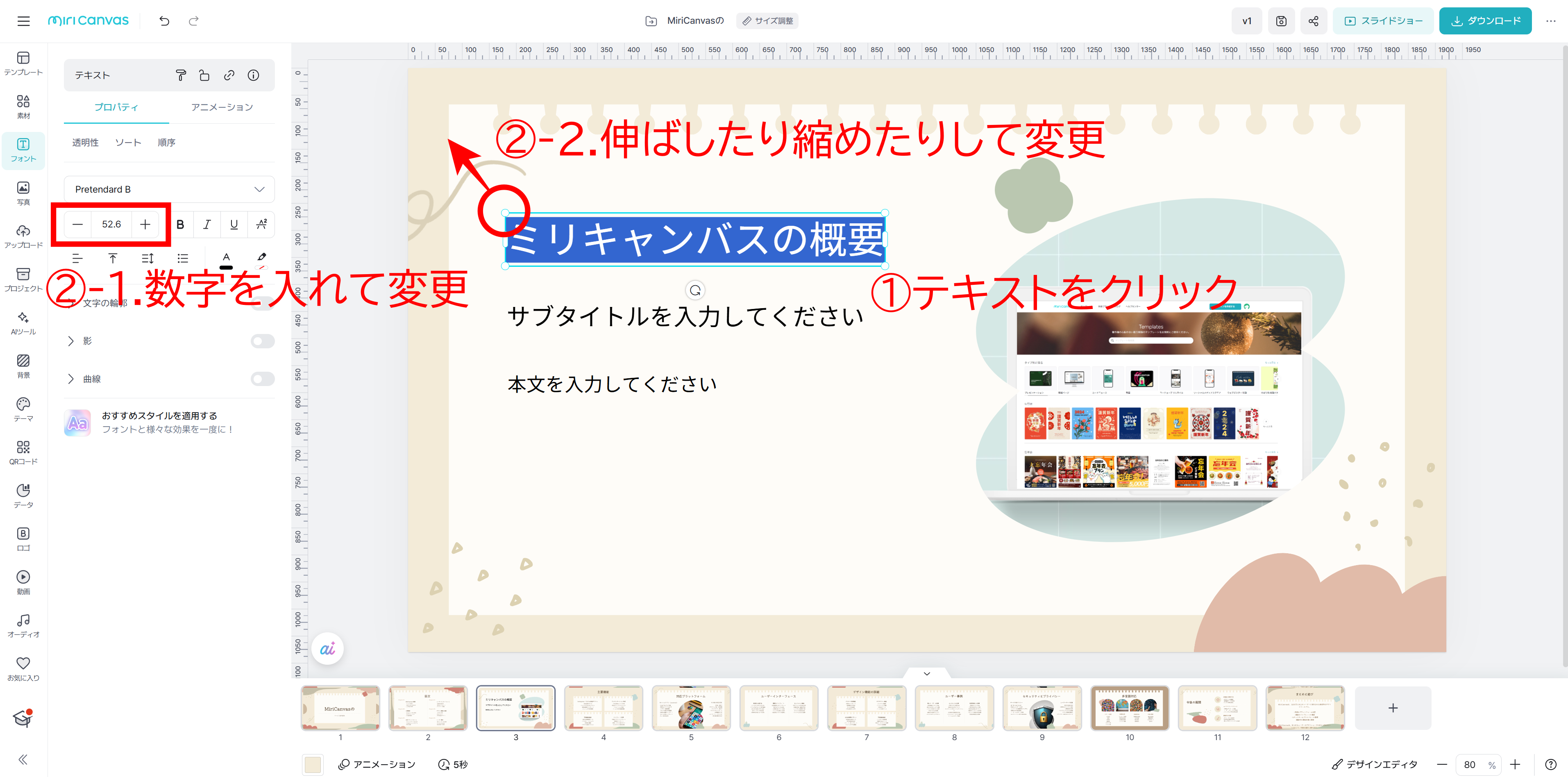The image size is (1568, 777).
Task: Click the page background color swatch
Action: (312, 765)
